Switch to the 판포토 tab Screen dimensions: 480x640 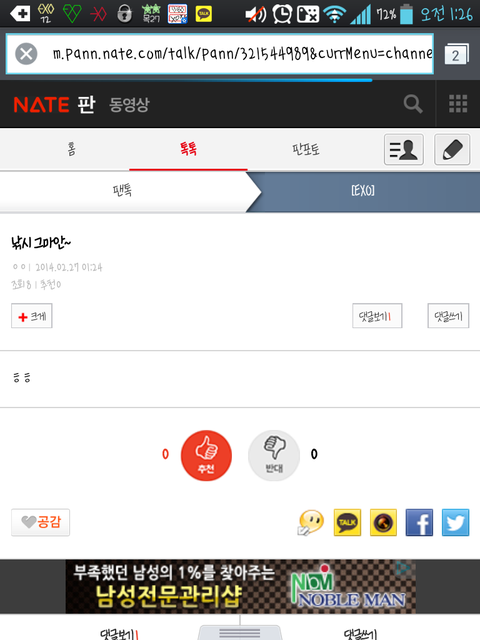pos(306,149)
